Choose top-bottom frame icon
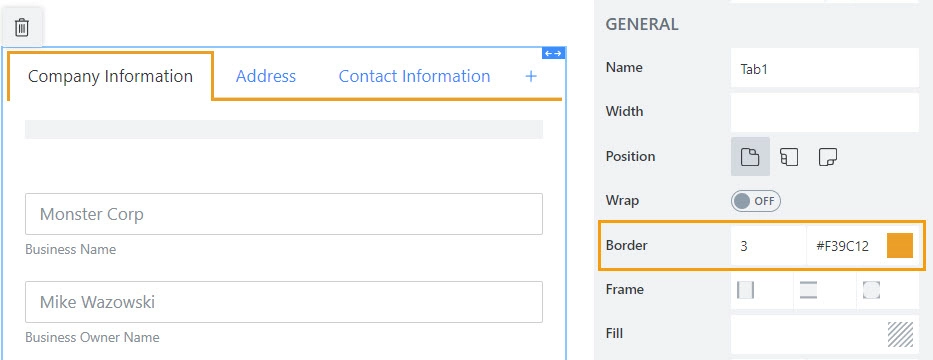The height and width of the screenshot is (360, 933). 808,290
